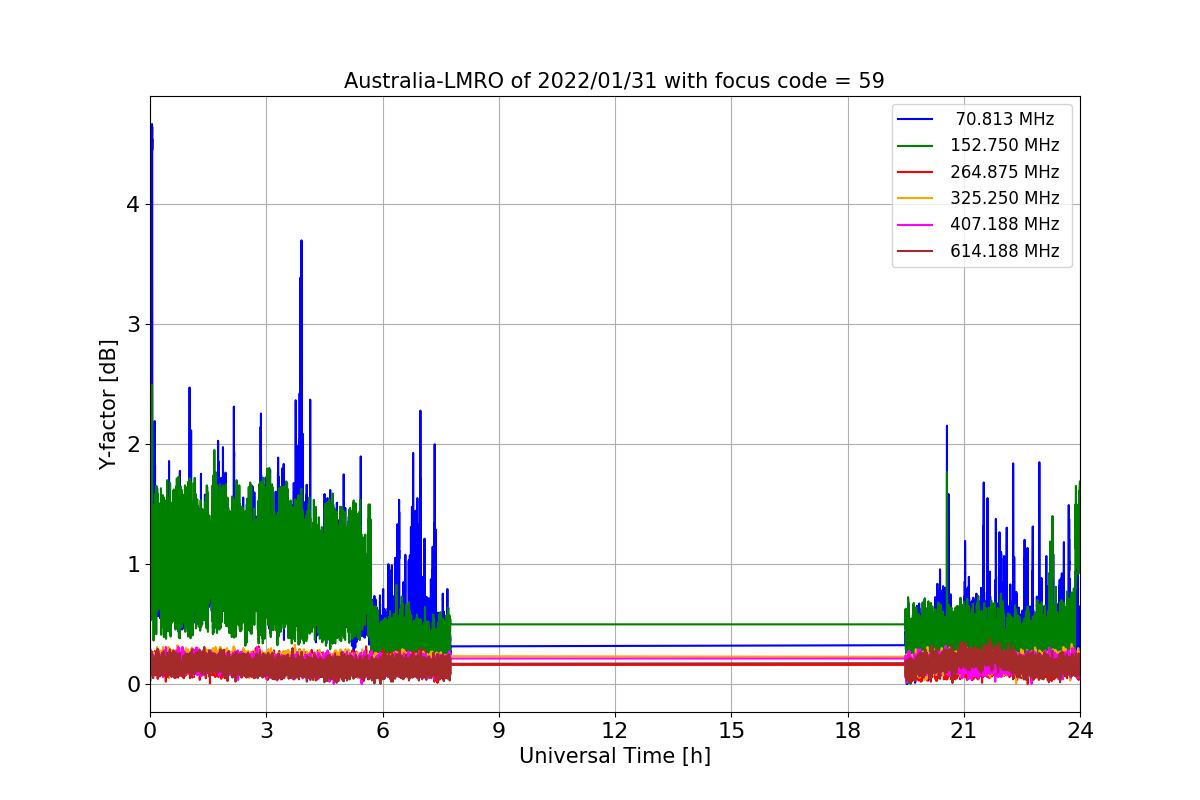This screenshot has width=1200, height=800.
Task: Click the y-axis tick label 0
Action: (133, 684)
